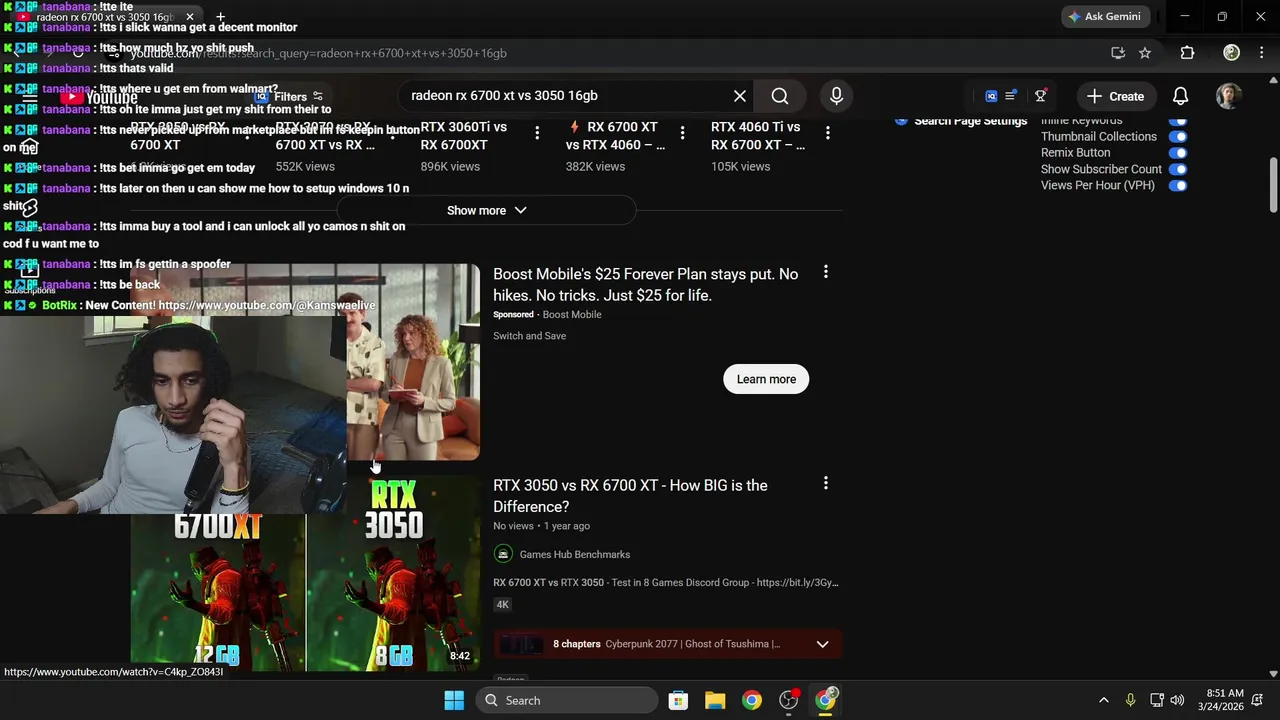The height and width of the screenshot is (720, 1280).
Task: Click Learn more on Boost Mobile ad
Action: point(766,379)
